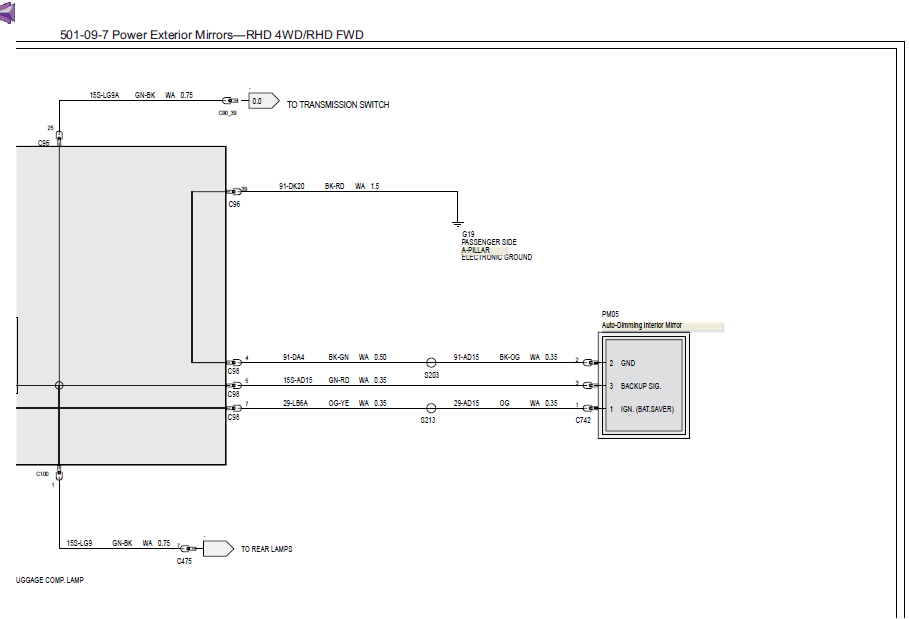Click the purple back arrow icon
This screenshot has width=909, height=619.
click(x=6, y=13)
